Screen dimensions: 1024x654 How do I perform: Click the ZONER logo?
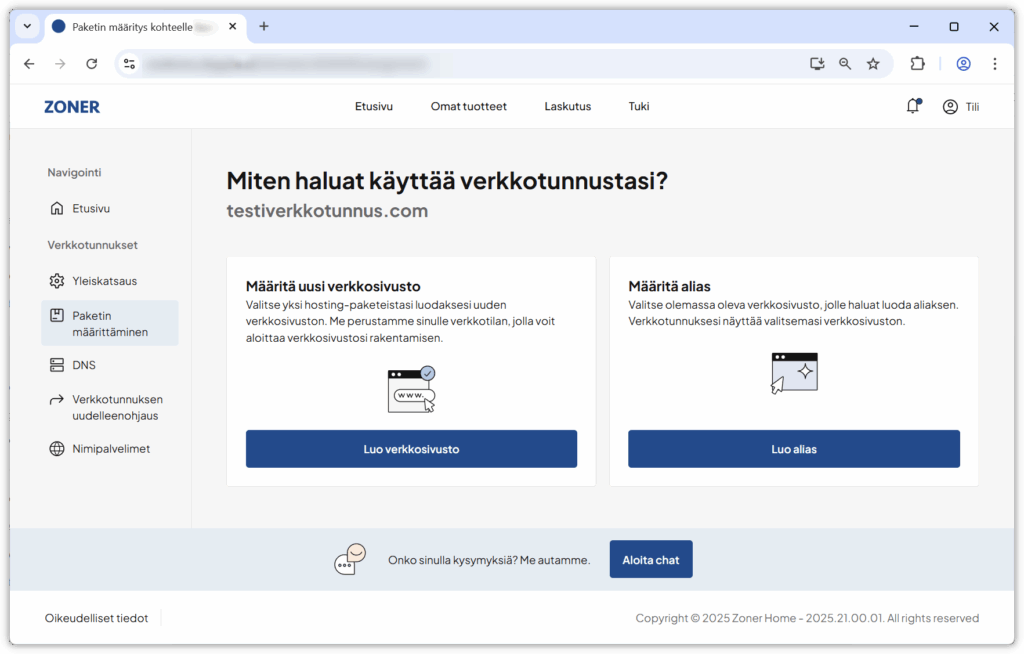pos(72,106)
